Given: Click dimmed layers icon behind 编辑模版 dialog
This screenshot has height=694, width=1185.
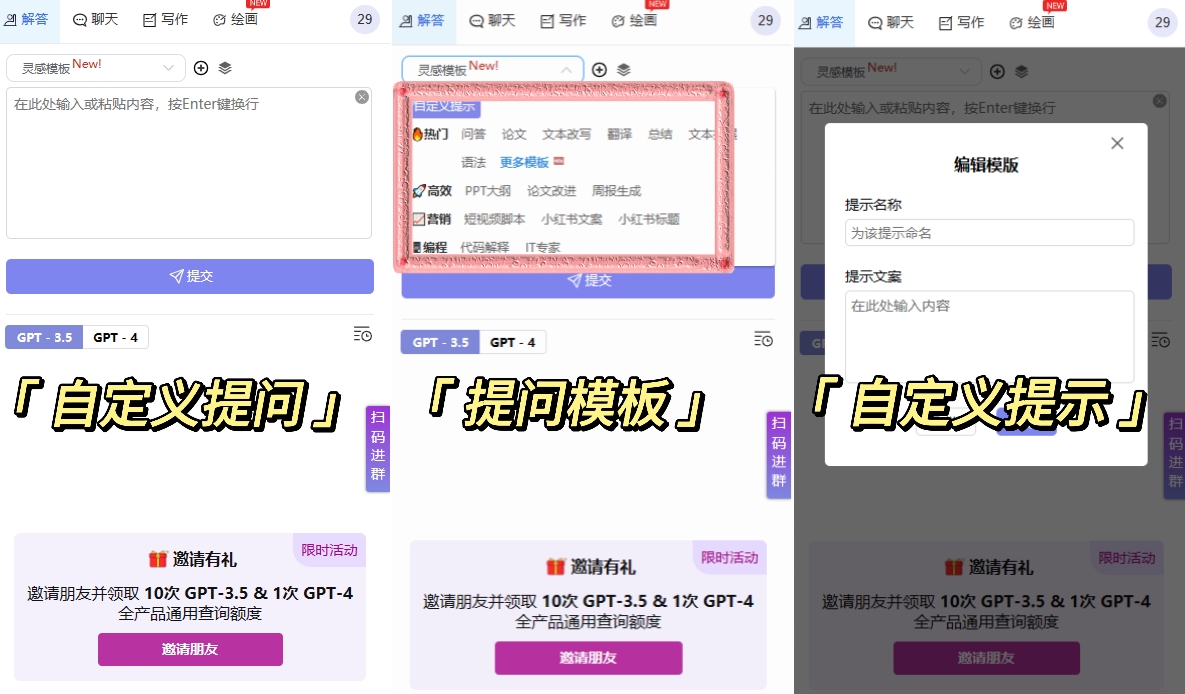Looking at the screenshot, I should [1022, 72].
